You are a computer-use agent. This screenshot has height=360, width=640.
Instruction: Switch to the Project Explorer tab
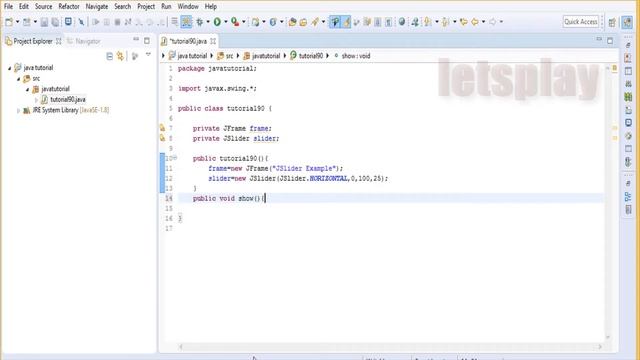click(x=33, y=41)
